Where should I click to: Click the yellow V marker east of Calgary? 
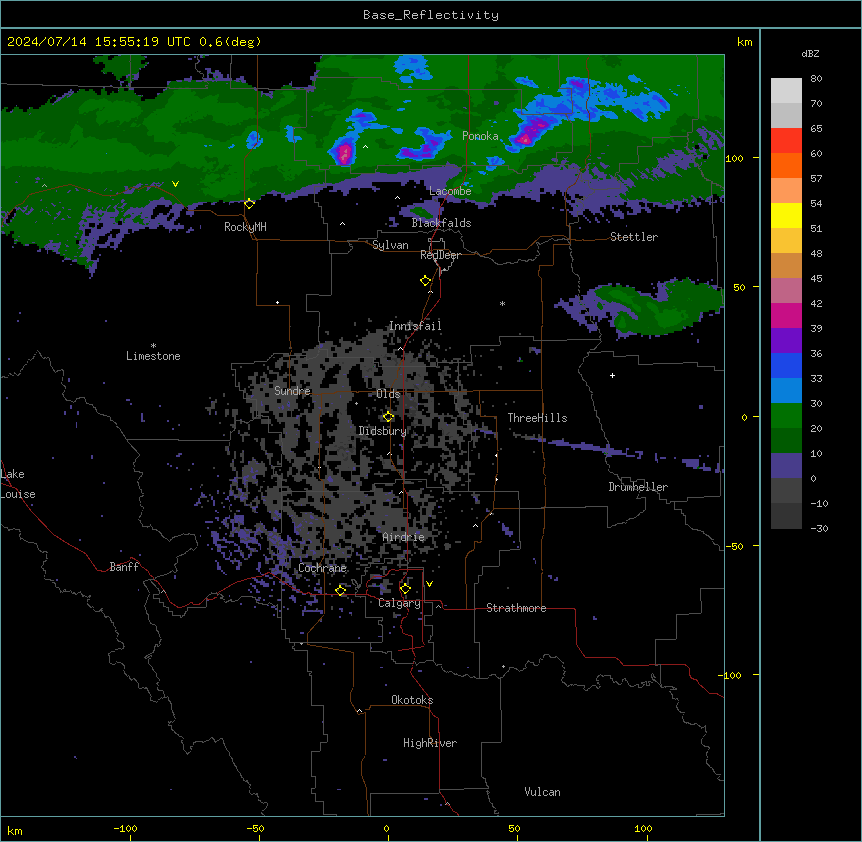(429, 584)
